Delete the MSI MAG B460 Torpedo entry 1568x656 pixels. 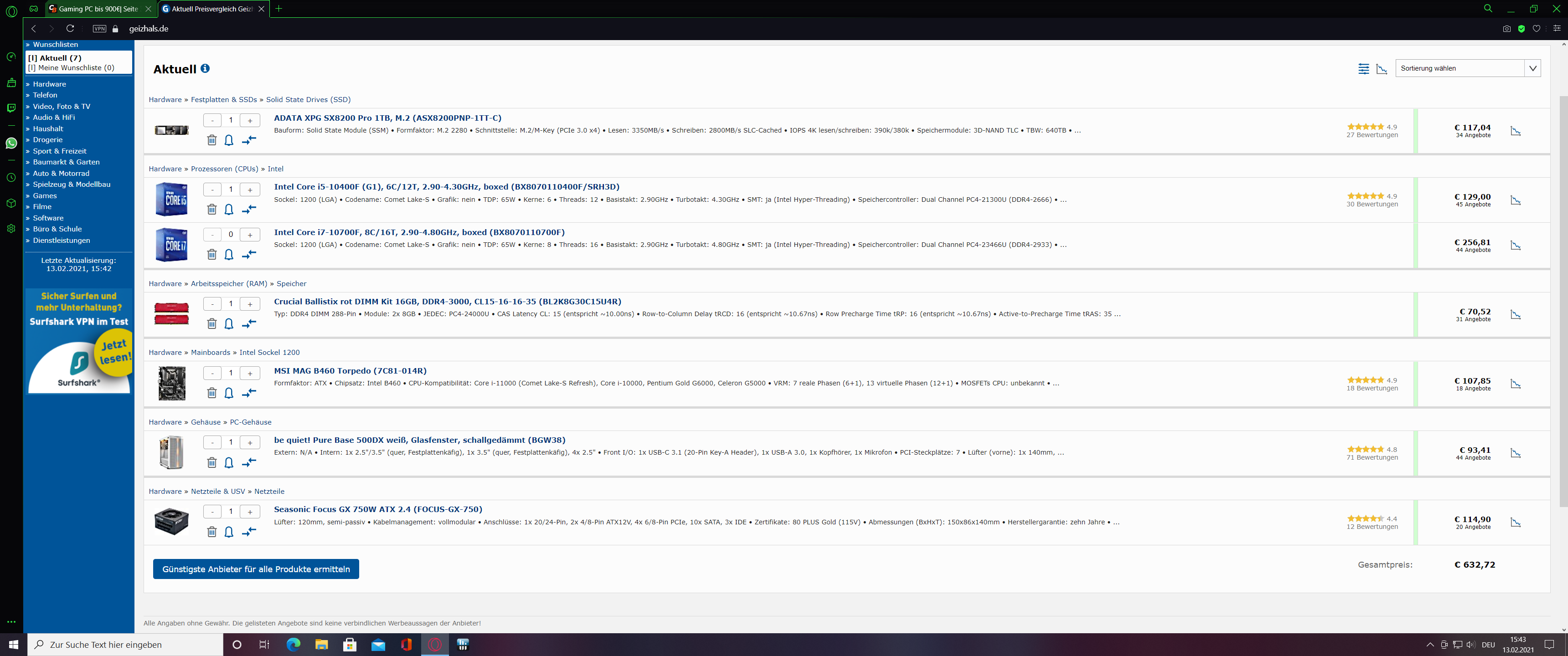coord(212,393)
